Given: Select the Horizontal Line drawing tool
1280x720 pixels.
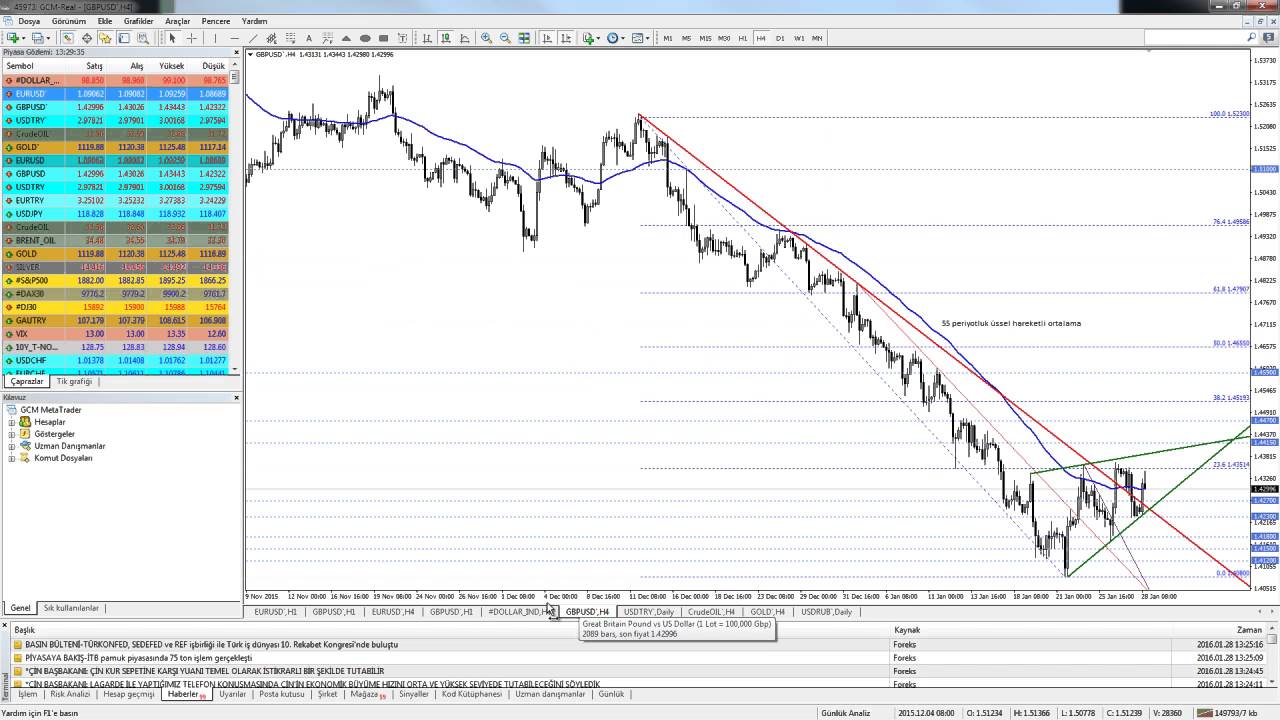Looking at the screenshot, I should 234,38.
